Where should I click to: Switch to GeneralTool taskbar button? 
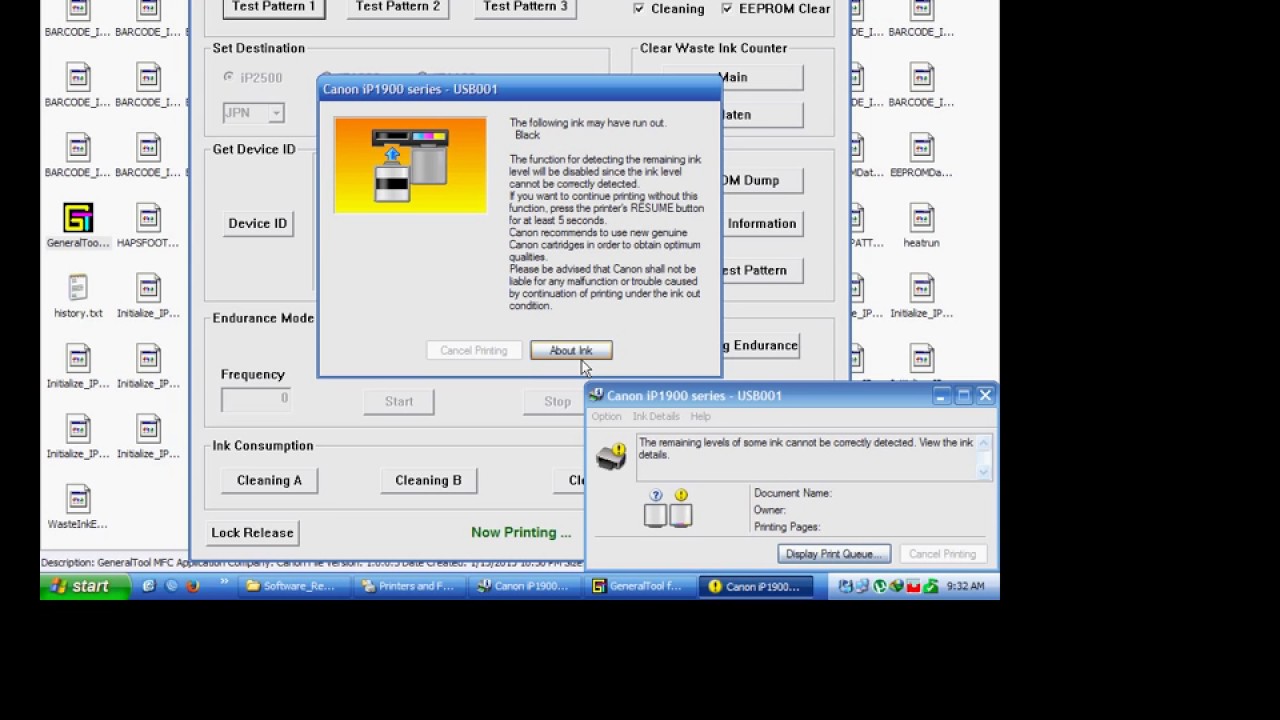(637, 586)
